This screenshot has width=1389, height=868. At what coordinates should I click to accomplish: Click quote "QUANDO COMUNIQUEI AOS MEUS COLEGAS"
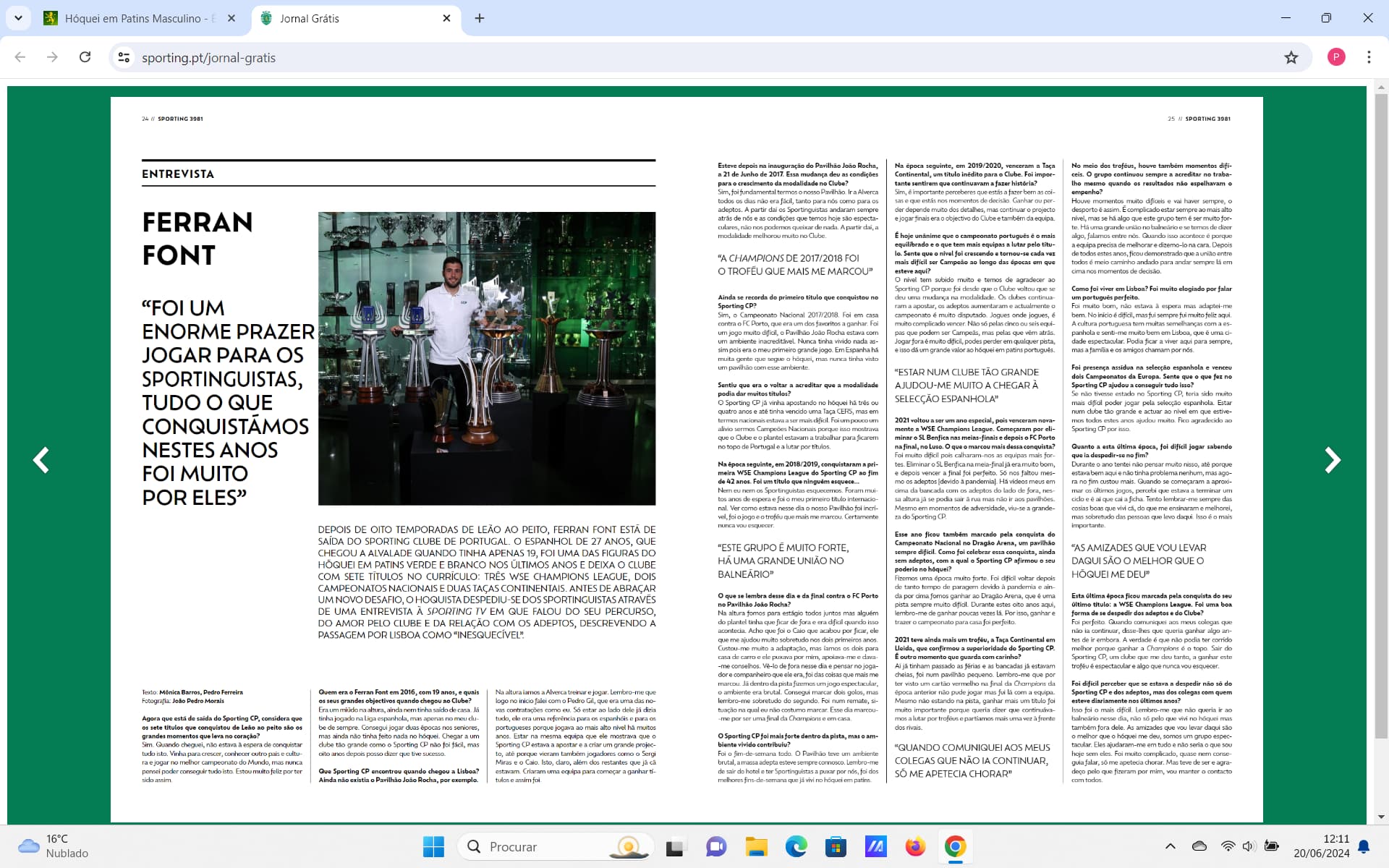coord(972,760)
